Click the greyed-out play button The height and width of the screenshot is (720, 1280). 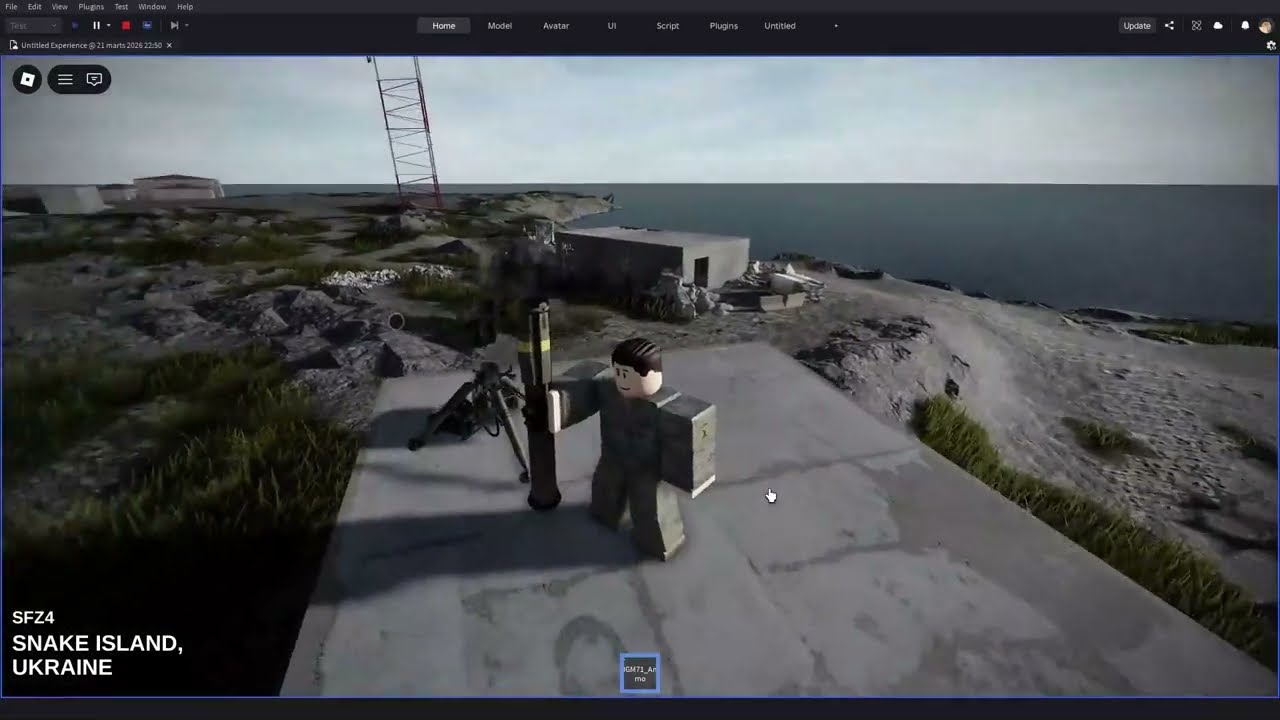74,25
